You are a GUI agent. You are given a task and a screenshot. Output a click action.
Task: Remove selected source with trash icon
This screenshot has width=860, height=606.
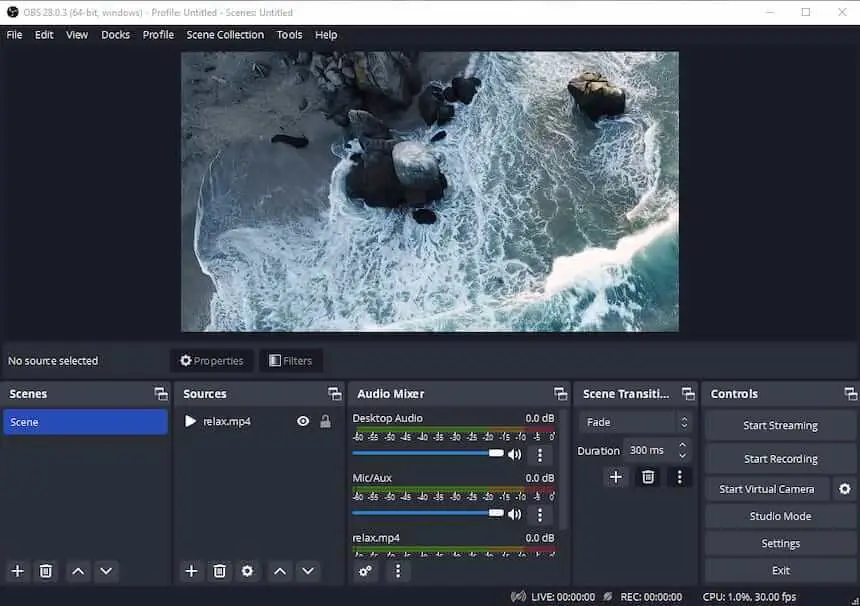coord(219,571)
